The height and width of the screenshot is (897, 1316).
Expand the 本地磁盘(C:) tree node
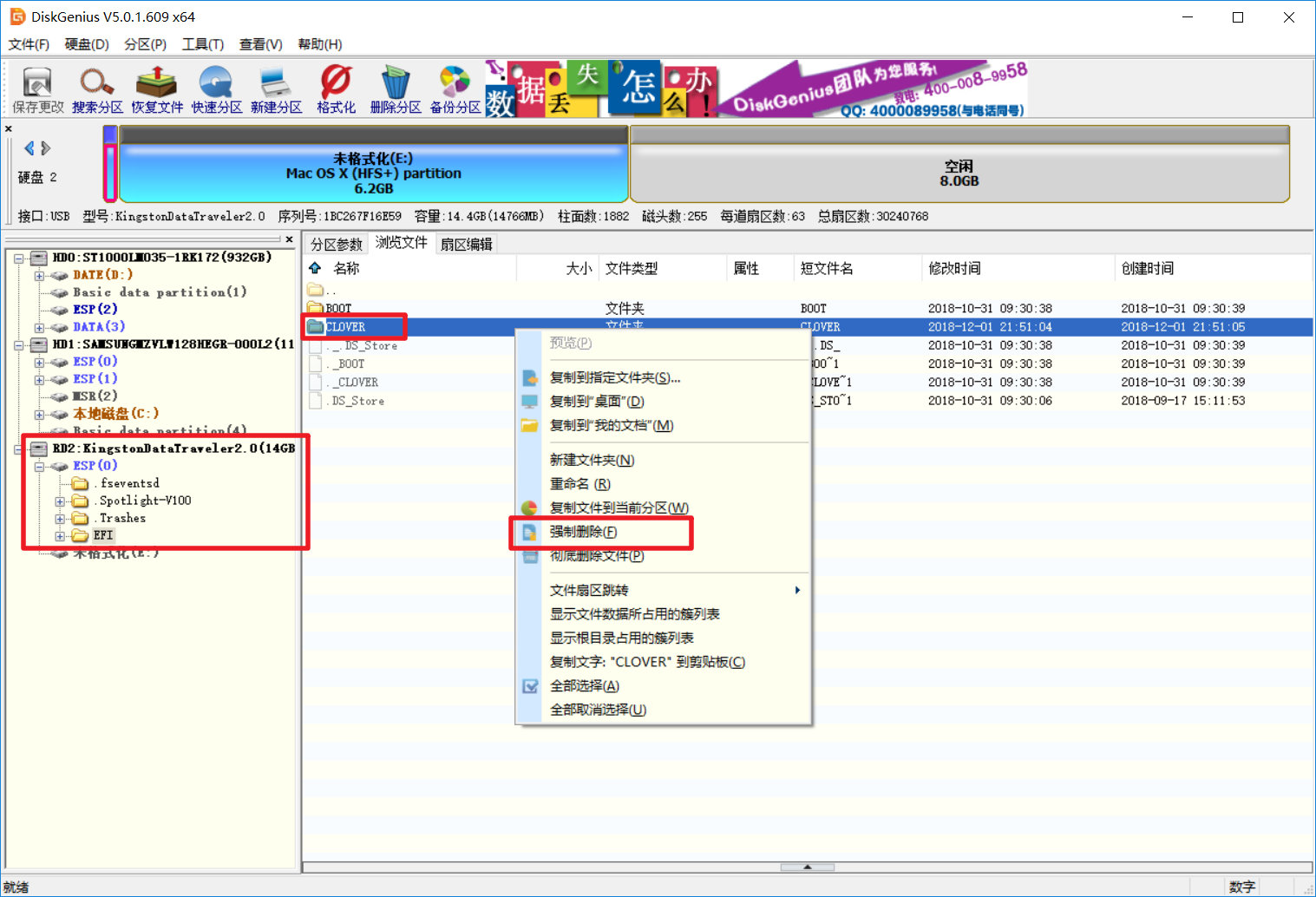click(x=39, y=415)
